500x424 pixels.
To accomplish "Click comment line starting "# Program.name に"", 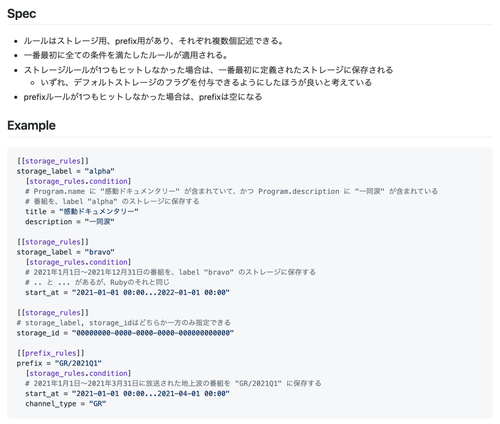I will coord(232,191).
